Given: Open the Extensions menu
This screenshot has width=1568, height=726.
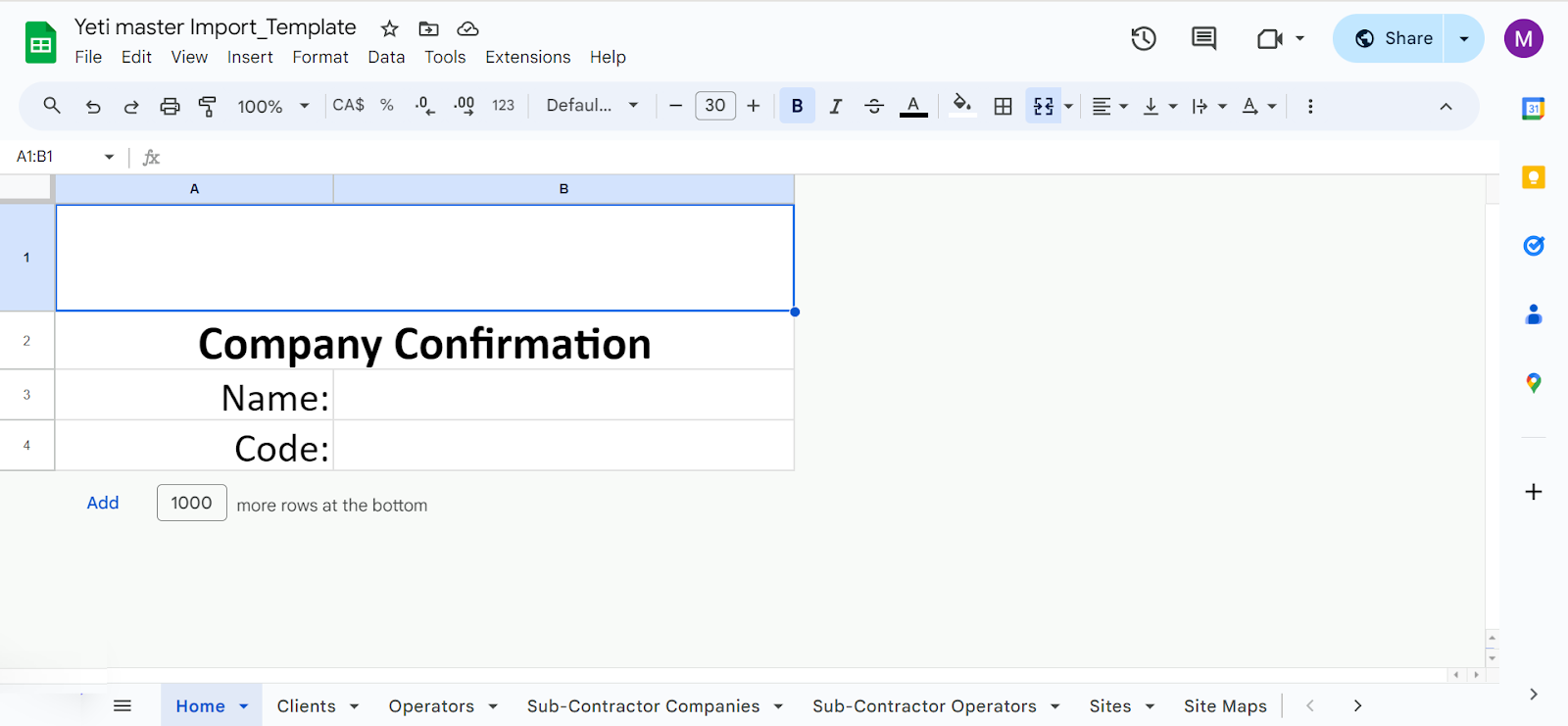Looking at the screenshot, I should coord(527,57).
